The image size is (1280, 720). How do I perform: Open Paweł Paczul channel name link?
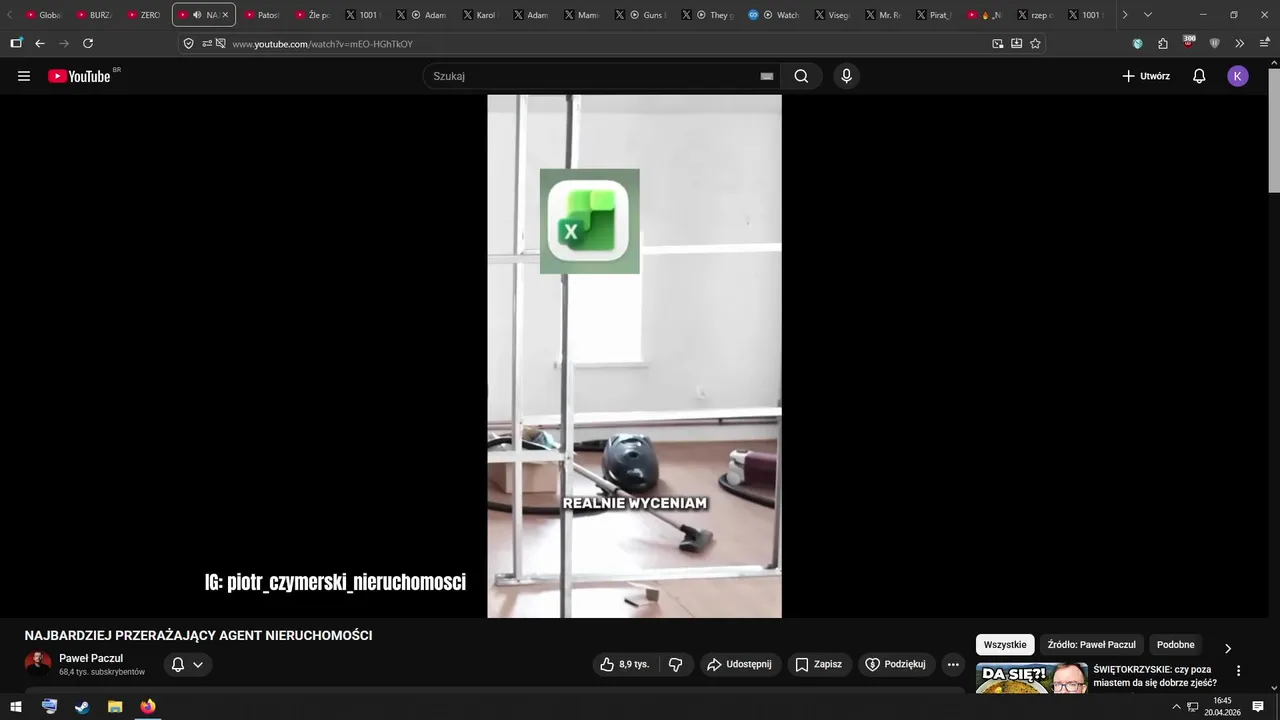(91, 658)
